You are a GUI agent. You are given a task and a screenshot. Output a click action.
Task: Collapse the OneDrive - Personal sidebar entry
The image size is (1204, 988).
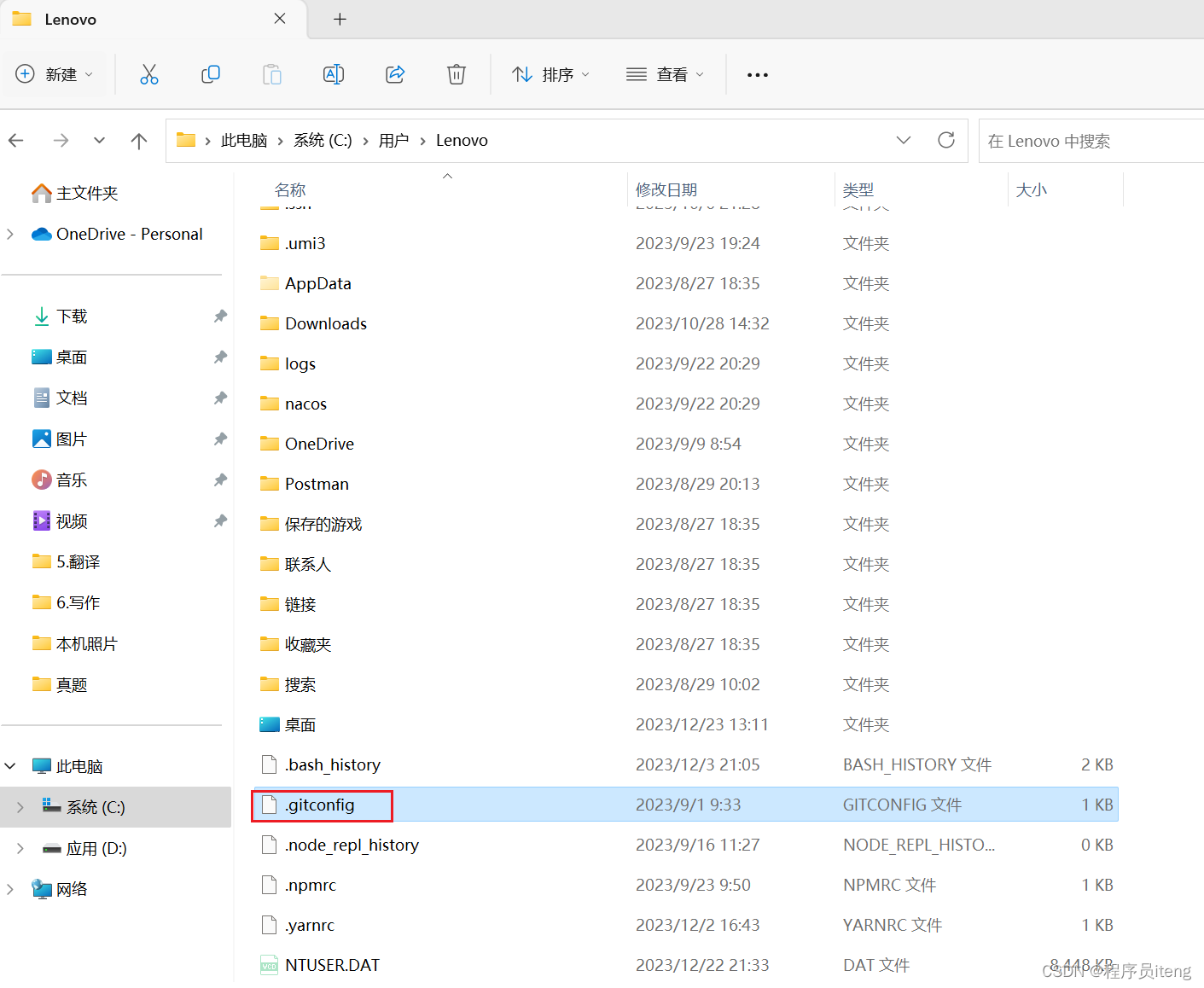pos(10,234)
